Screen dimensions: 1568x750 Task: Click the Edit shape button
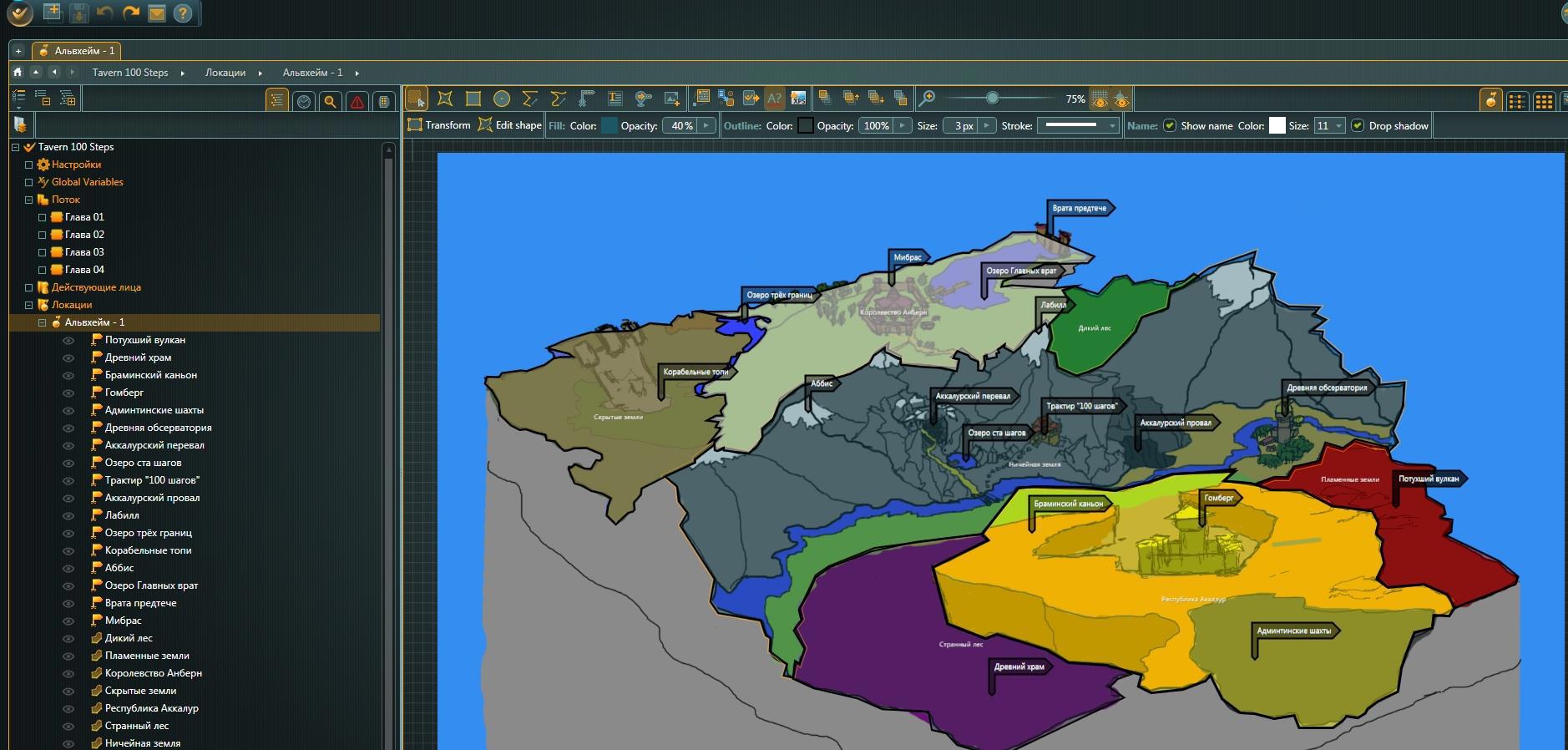pyautogui.click(x=510, y=125)
